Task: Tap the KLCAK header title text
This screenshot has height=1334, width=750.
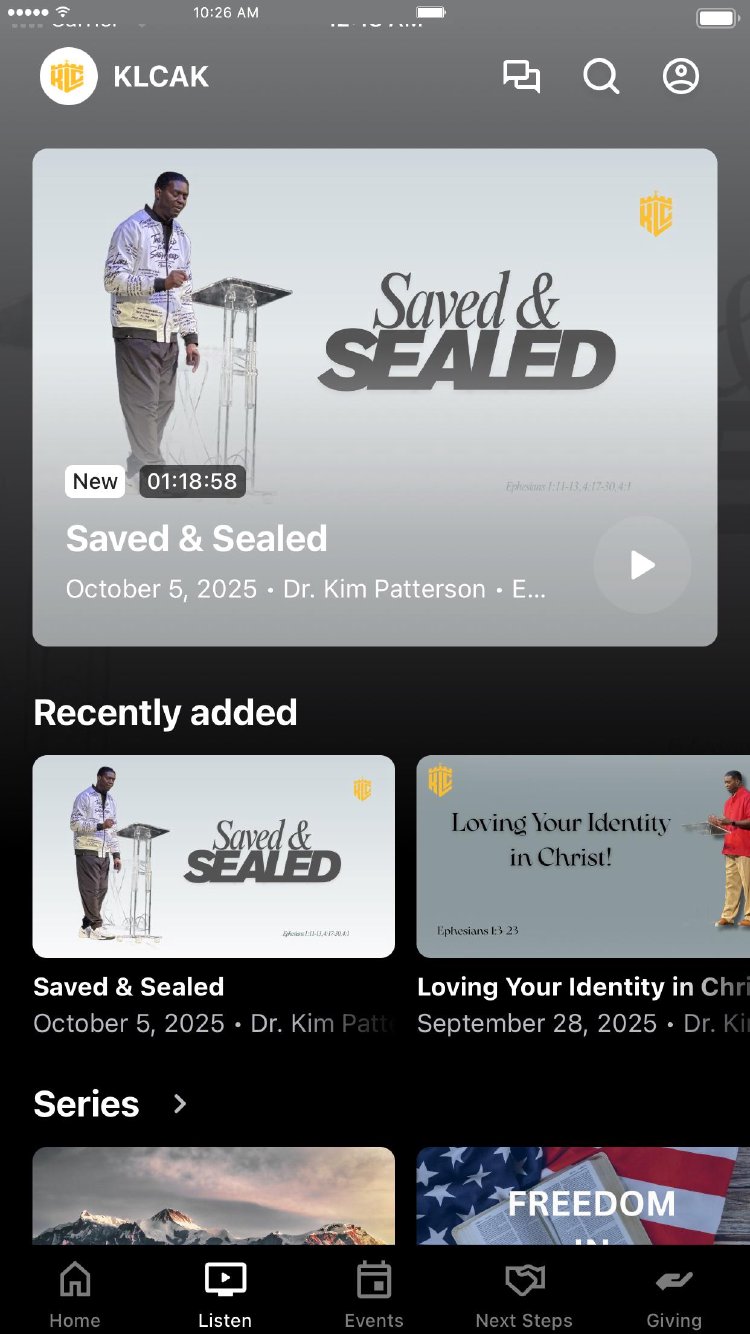Action: 161,77
